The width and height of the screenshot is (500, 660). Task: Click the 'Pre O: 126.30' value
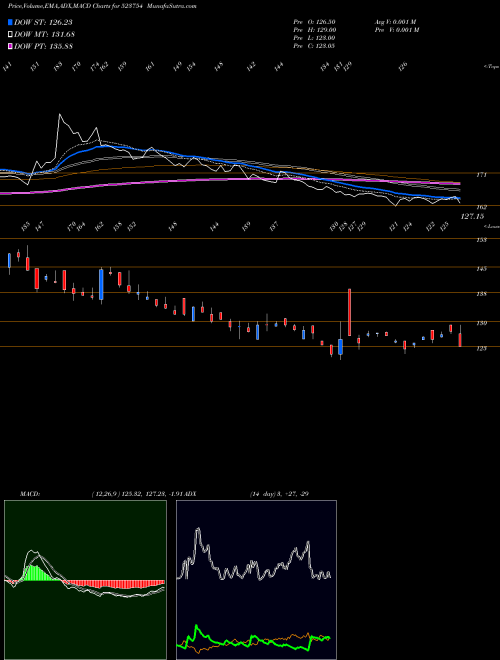tap(314, 22)
